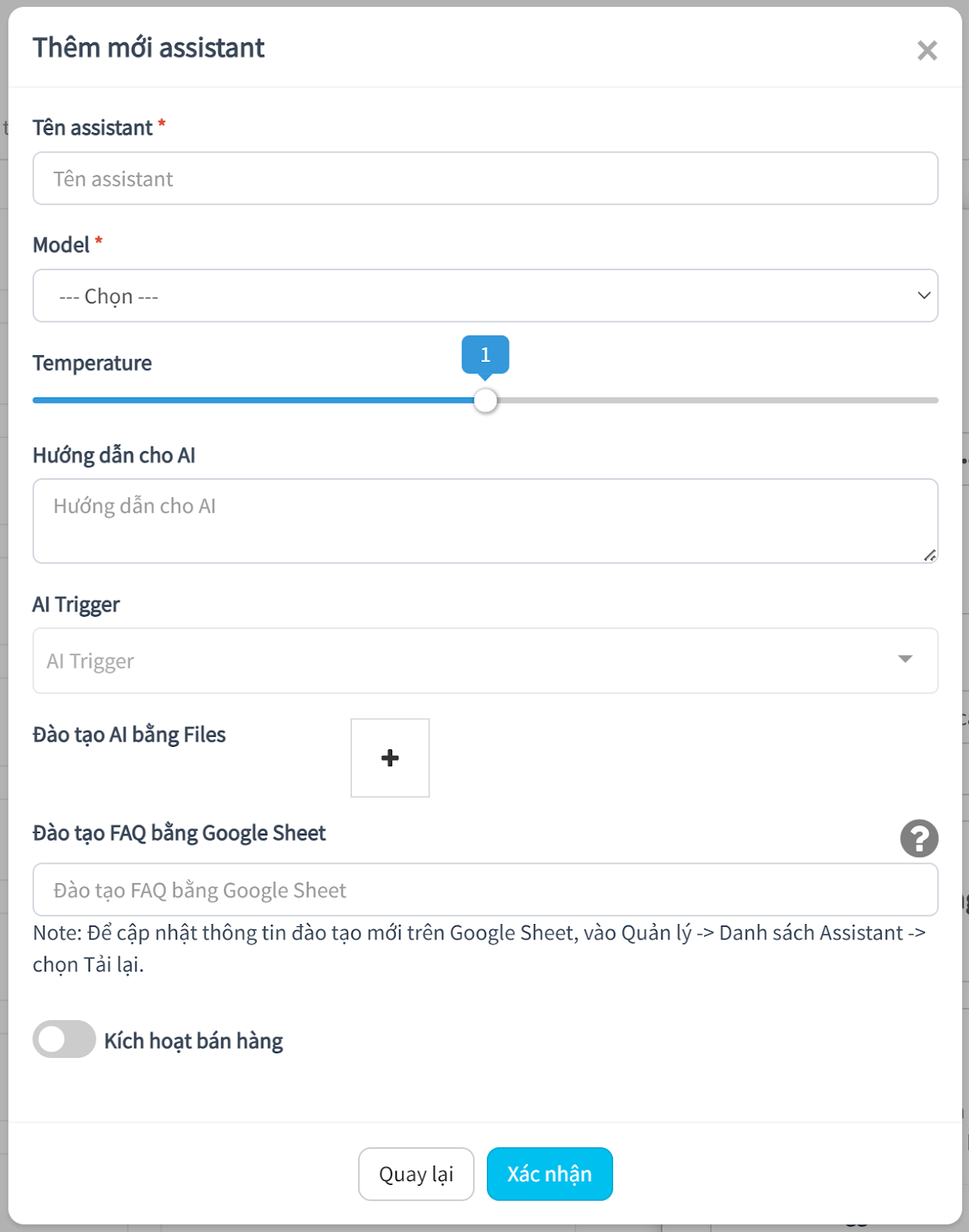
Task: Focus the Đào tạo FAQ Google Sheet input
Action: tap(485, 889)
